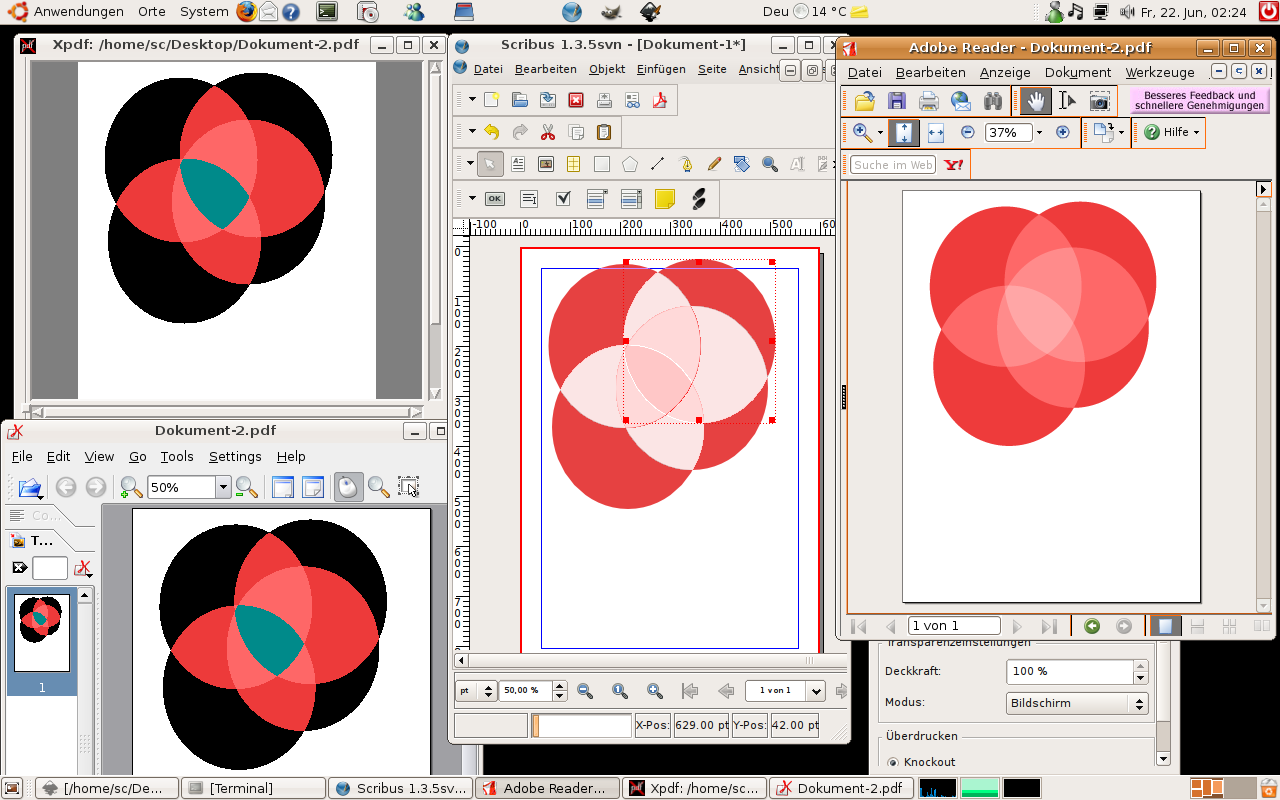Click the Suche im Web search field

click(x=893, y=165)
